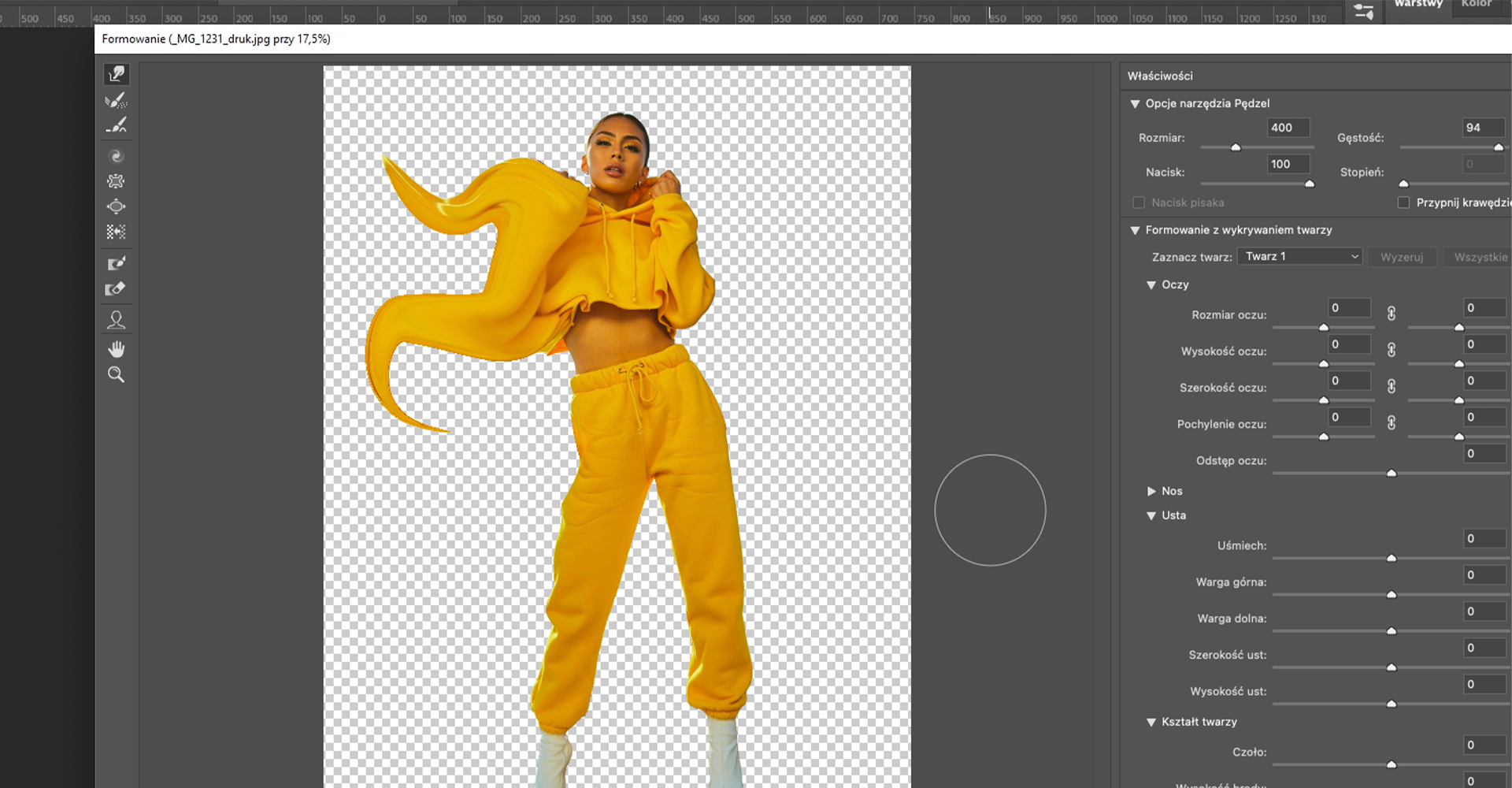The width and height of the screenshot is (1512, 788).
Task: Toggle link icon for Pochylenie oczu
Action: 1392,422
